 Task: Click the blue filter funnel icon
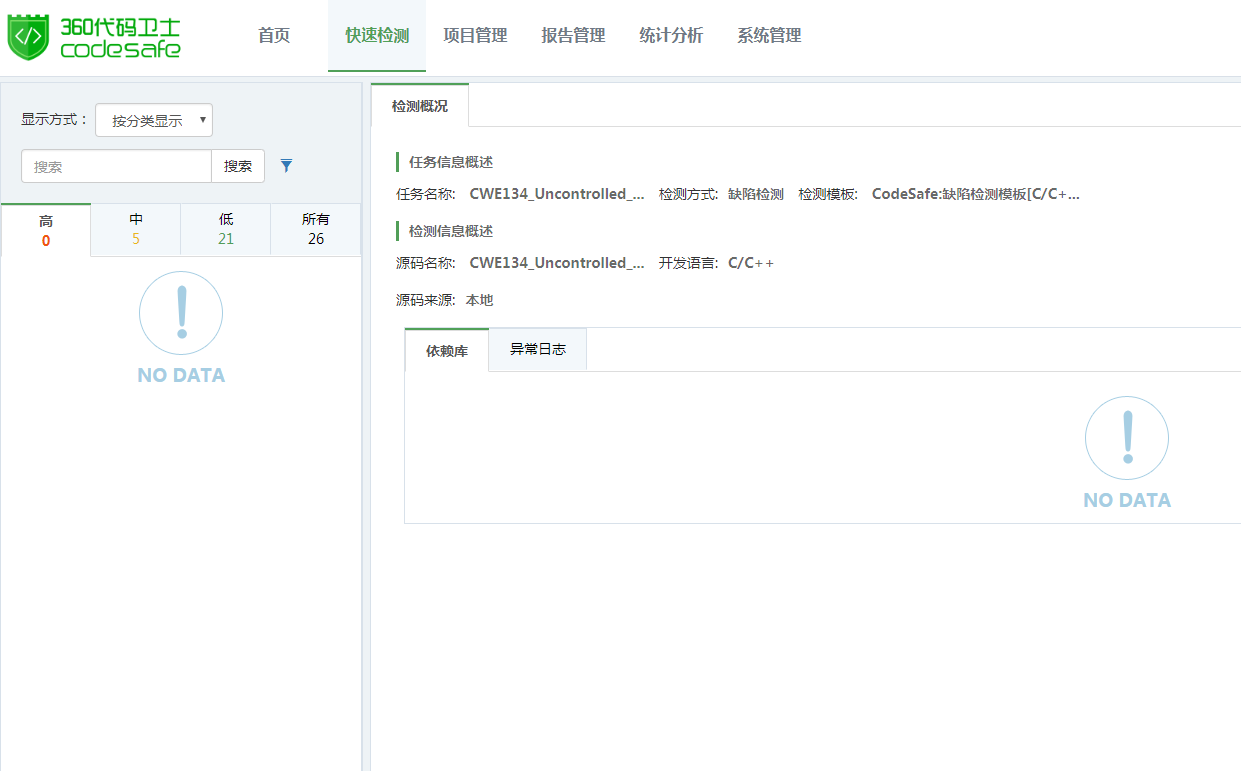[286, 166]
